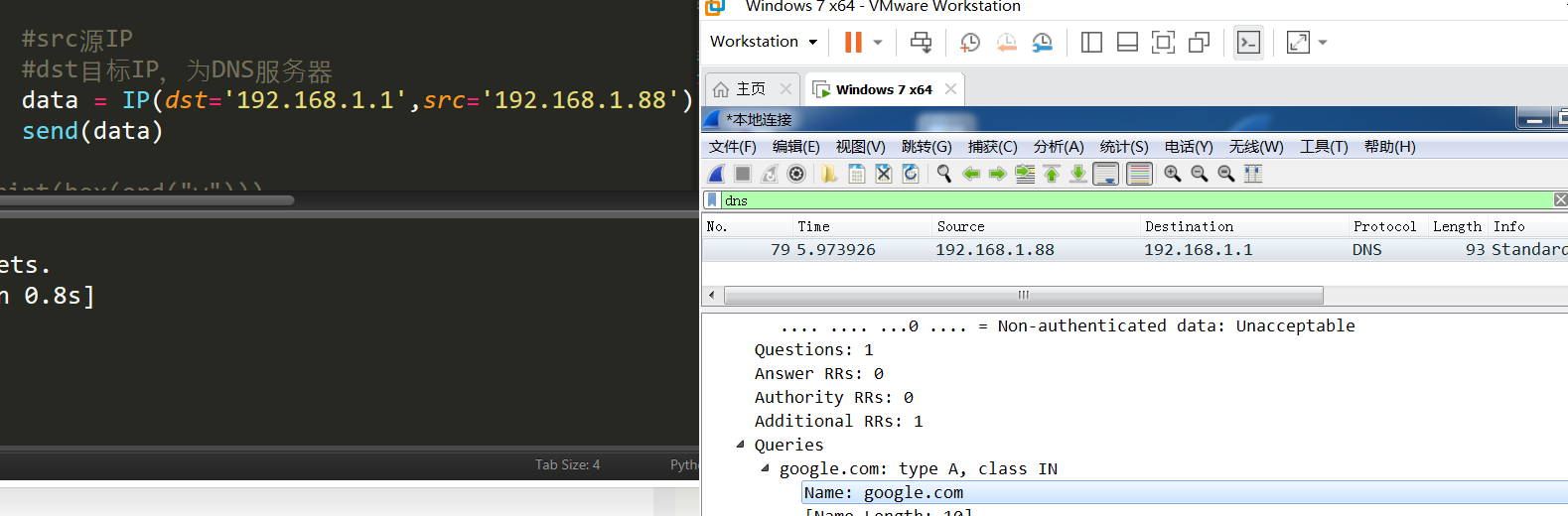This screenshot has height=516, width=1568.
Task: Open snapshot manager wrench clock icon
Action: tap(1042, 42)
